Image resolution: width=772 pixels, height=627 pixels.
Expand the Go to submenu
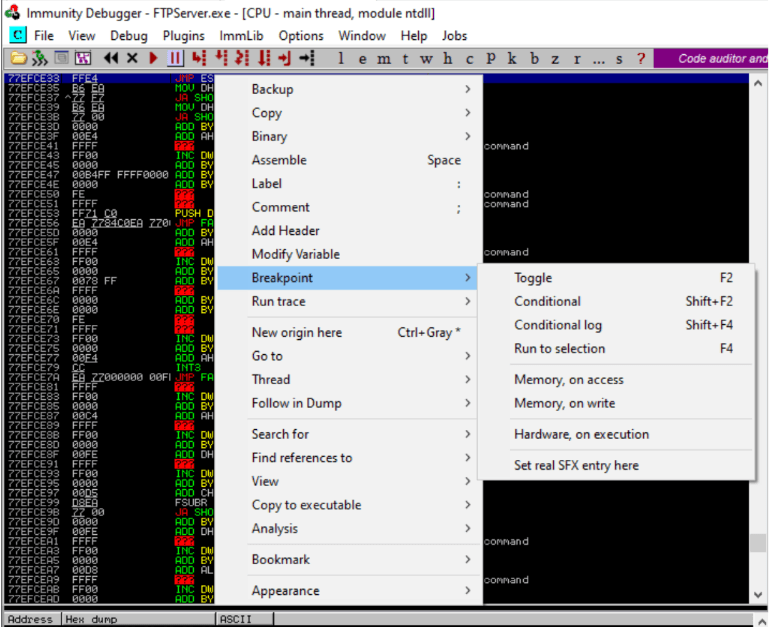[x=349, y=356]
